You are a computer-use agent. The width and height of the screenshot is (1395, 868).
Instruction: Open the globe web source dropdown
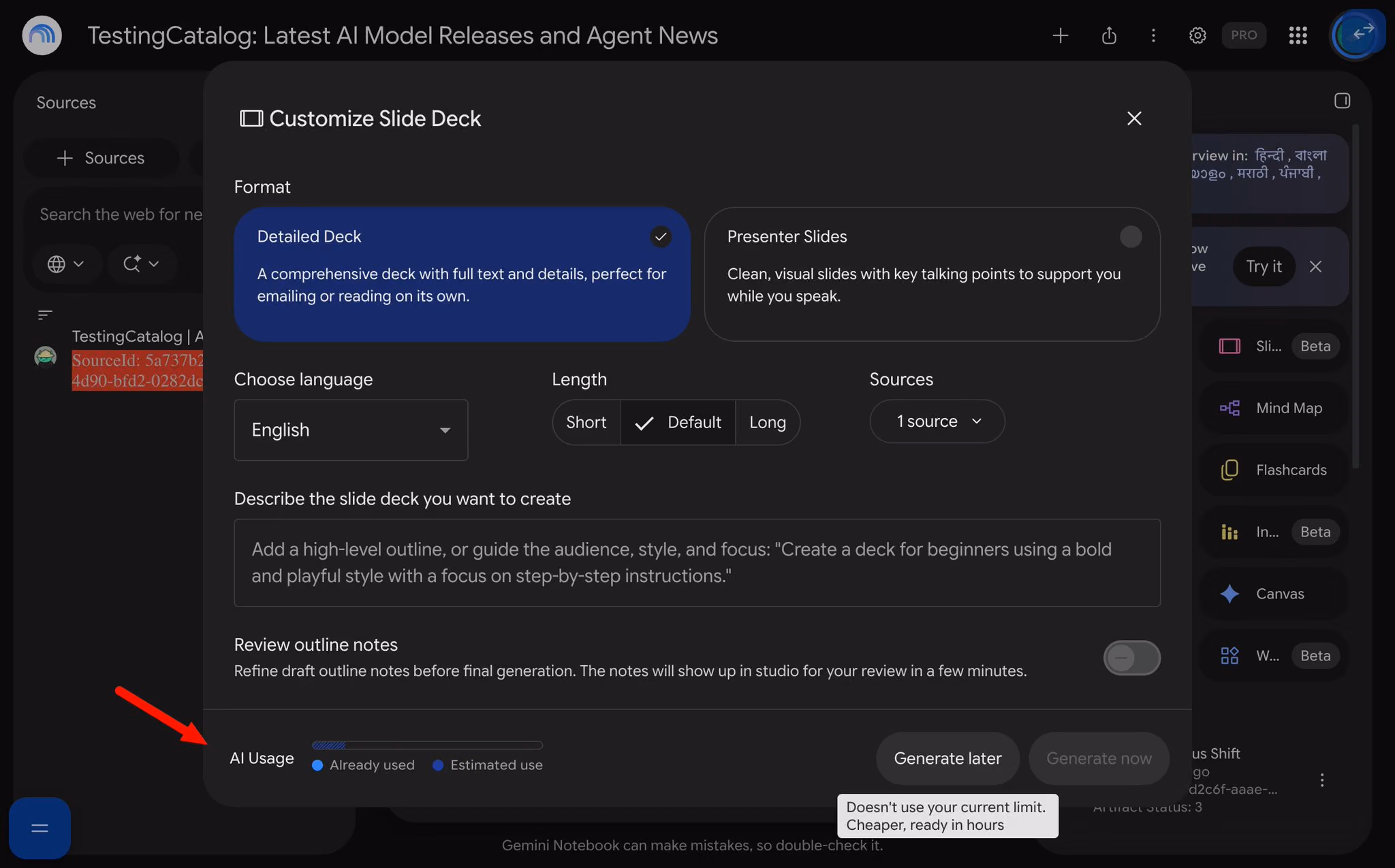tap(66, 263)
